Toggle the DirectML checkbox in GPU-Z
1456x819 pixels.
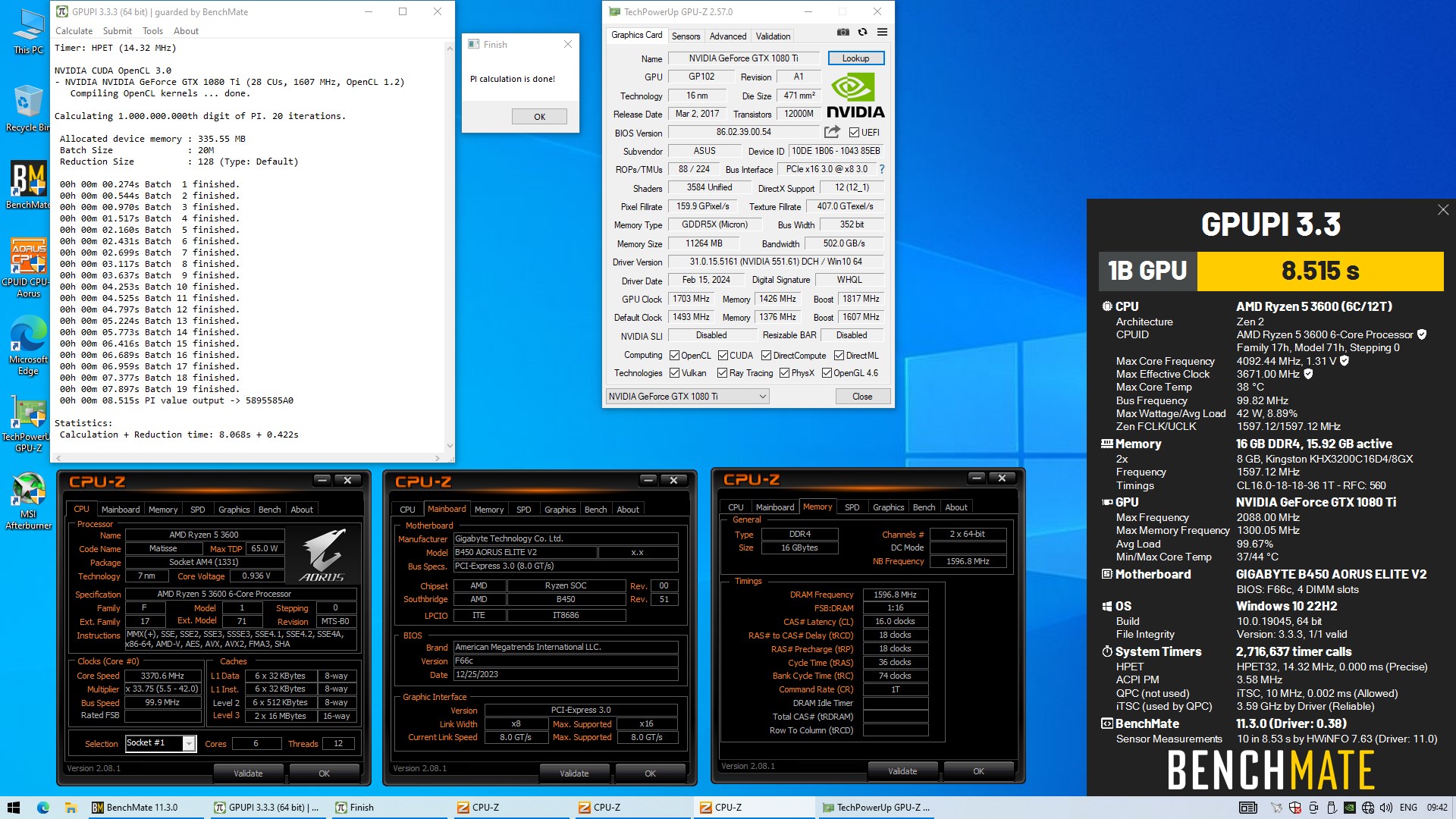click(x=839, y=356)
